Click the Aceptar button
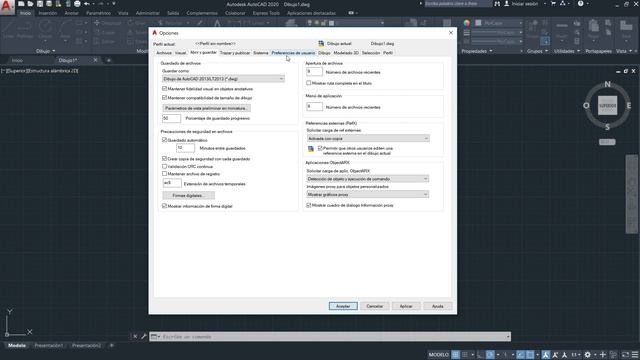Viewport: 640px width, 360px height. coord(343,306)
